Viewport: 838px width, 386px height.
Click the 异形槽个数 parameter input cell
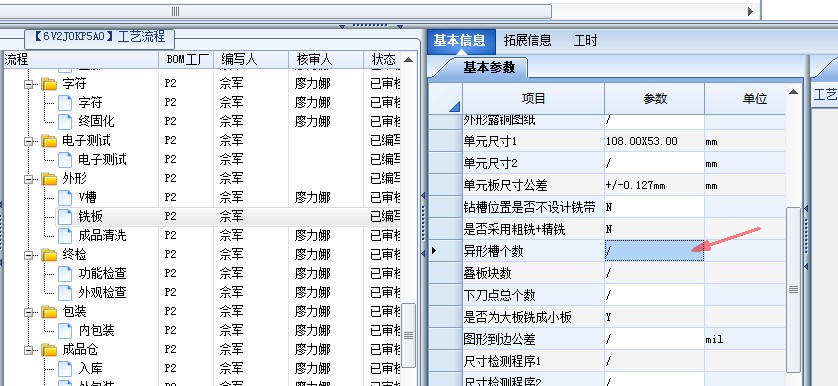654,251
